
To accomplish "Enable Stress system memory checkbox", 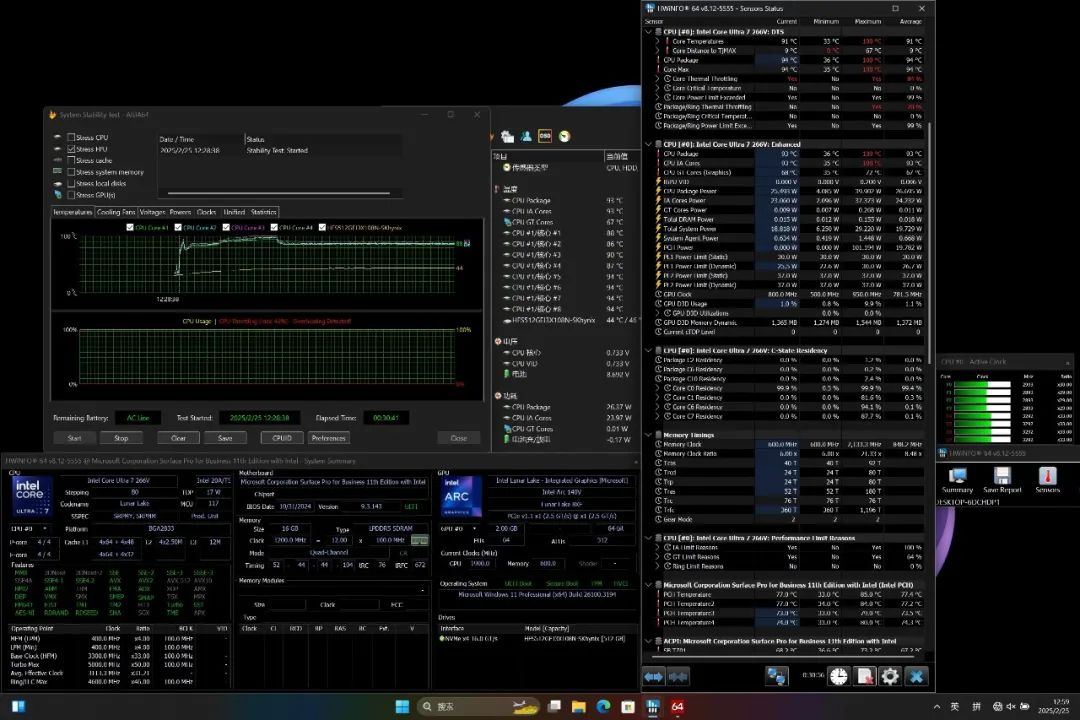I will pyautogui.click(x=71, y=172).
